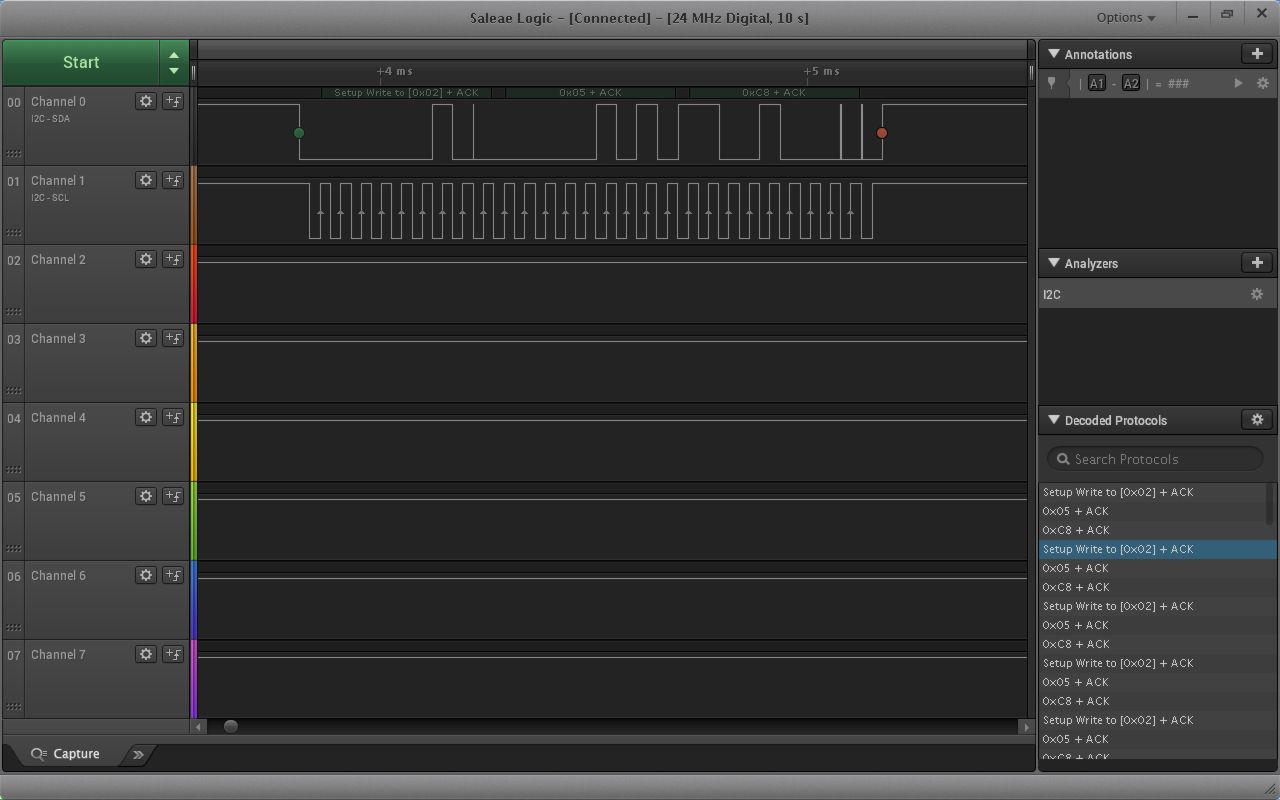1280x800 pixels.
Task: Open settings gear for Channel 1
Action: pyautogui.click(x=146, y=180)
